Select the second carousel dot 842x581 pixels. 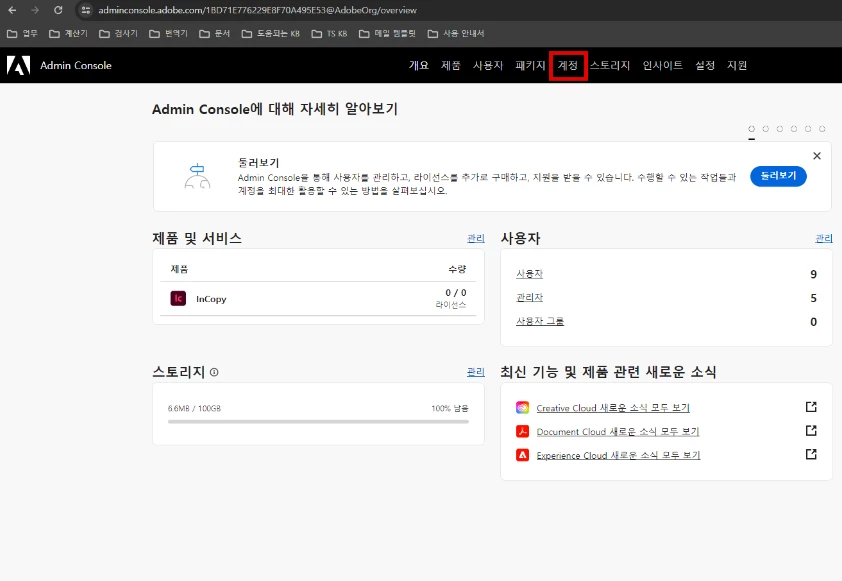(x=766, y=129)
